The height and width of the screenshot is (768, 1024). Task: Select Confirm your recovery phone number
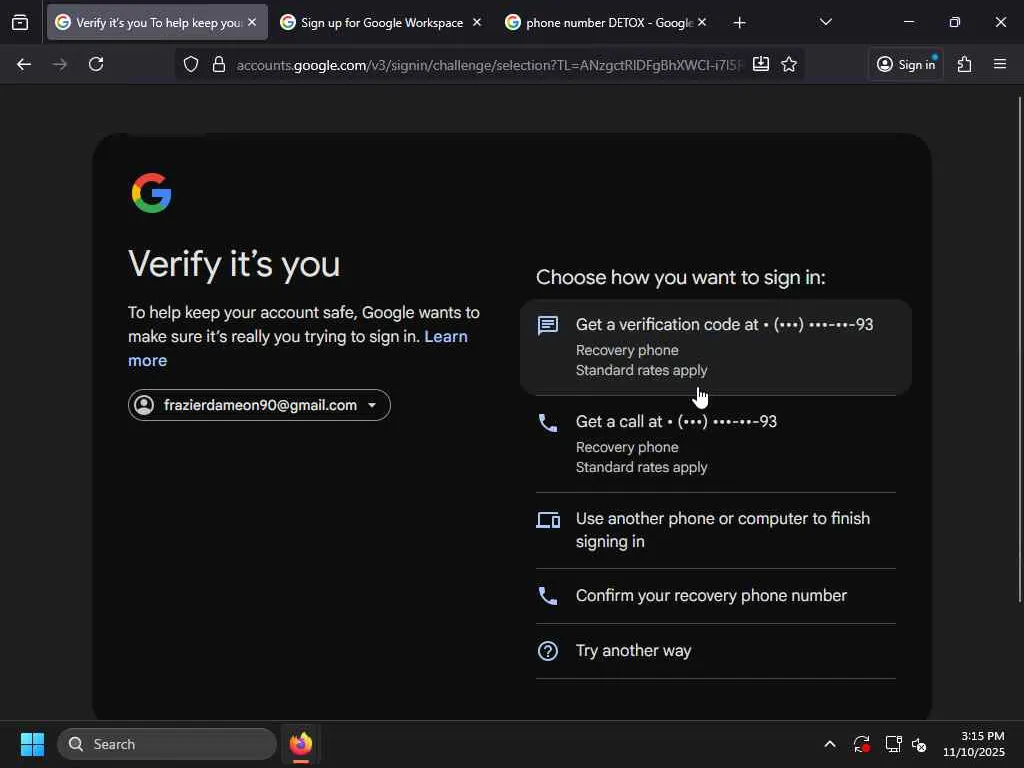(x=716, y=596)
